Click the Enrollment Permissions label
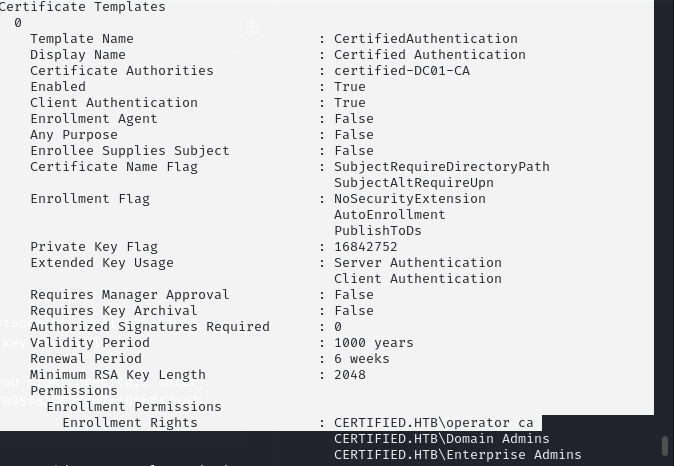 [x=133, y=407]
